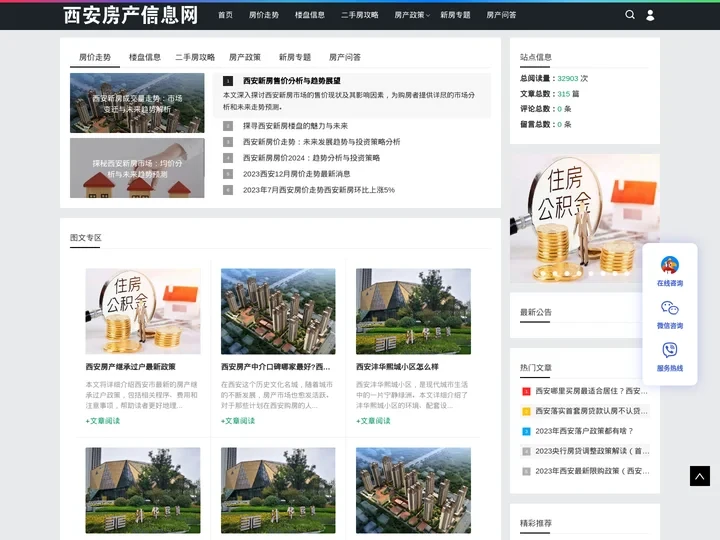Screen dimensions: 720x540
Task: Open thumbnail 探秘西安新房市场 均价分析
Action: click(137, 168)
